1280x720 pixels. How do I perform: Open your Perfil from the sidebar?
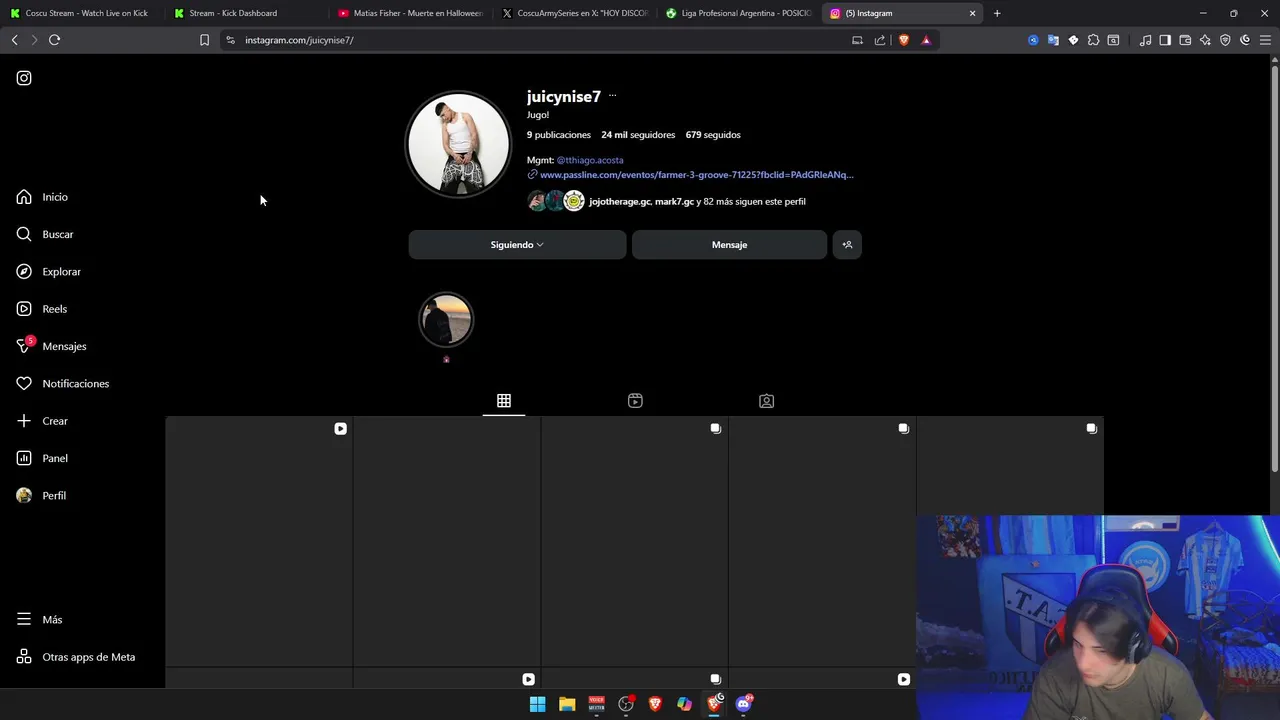(x=41, y=496)
